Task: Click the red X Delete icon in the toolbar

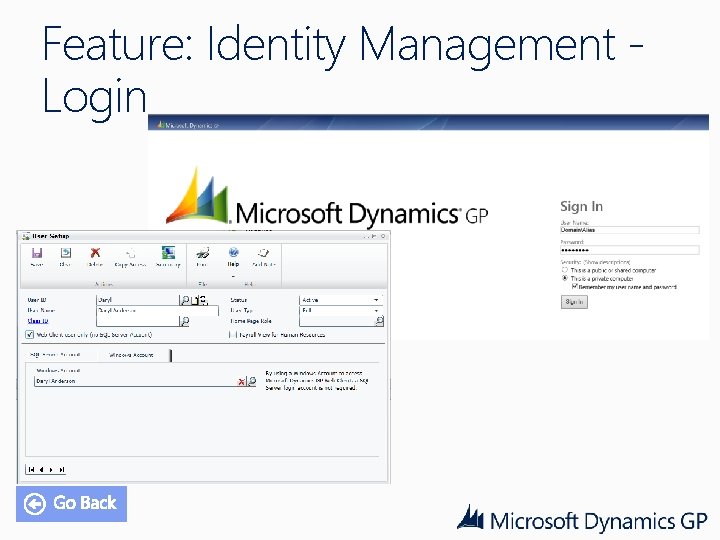Action: click(95, 253)
